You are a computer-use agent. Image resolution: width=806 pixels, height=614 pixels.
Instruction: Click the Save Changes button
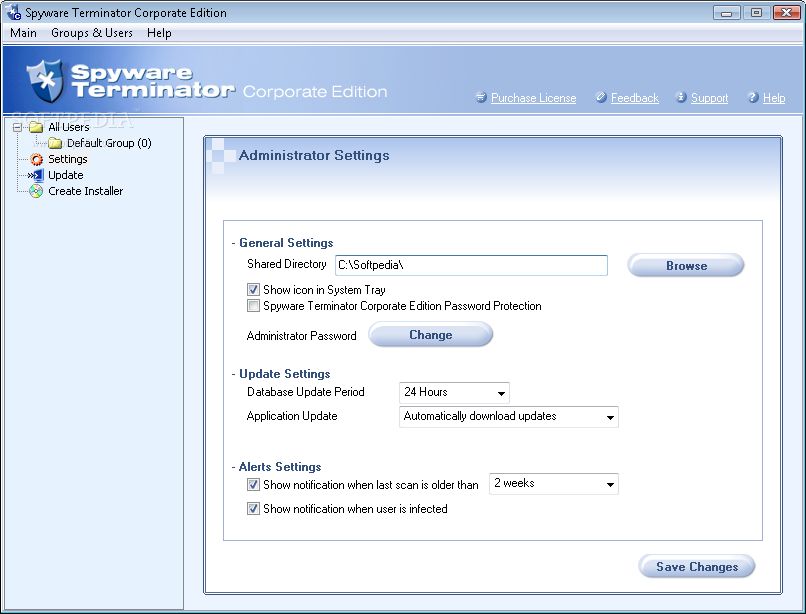tap(697, 567)
